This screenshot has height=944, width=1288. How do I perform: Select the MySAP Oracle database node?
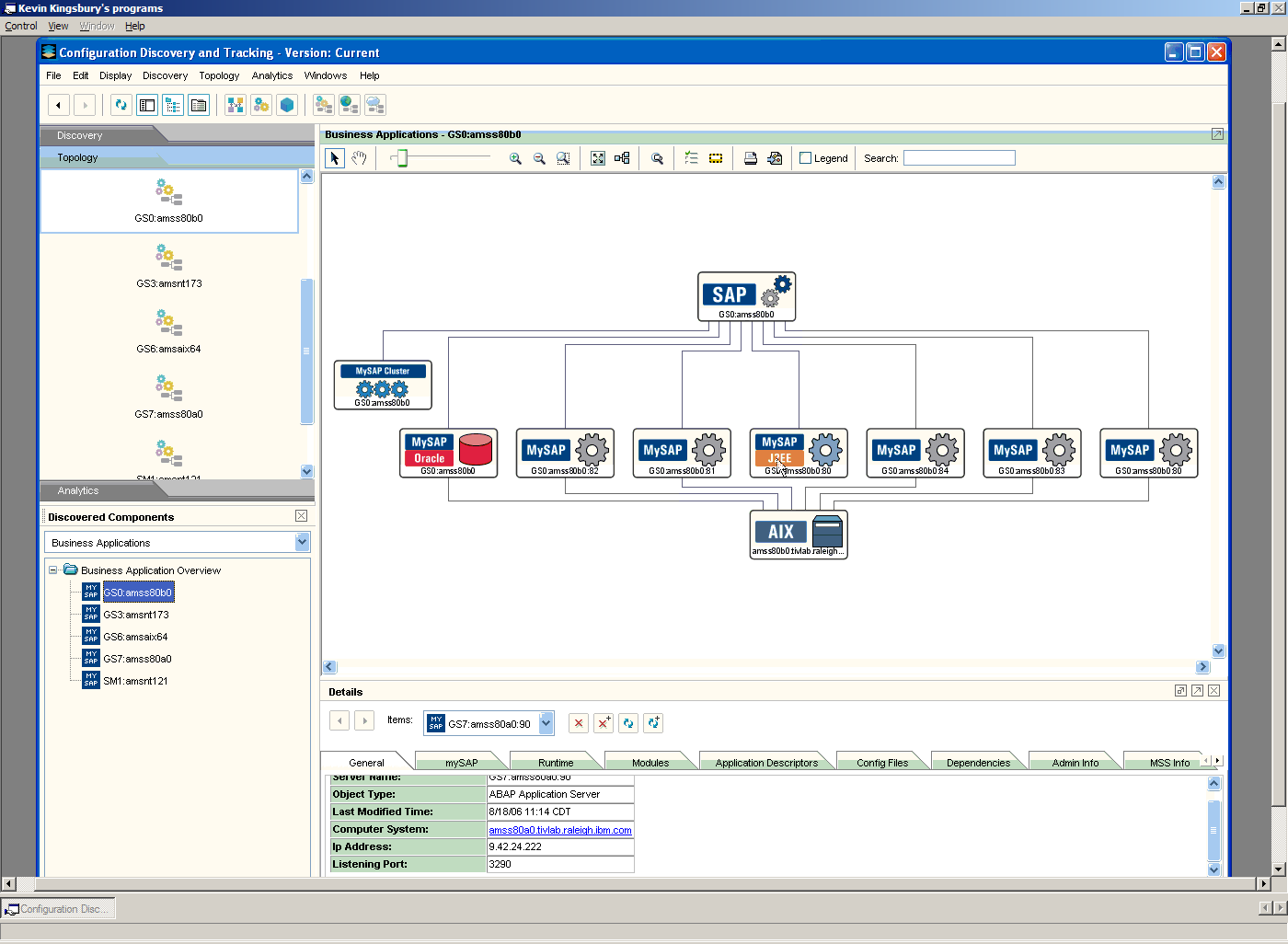(449, 453)
